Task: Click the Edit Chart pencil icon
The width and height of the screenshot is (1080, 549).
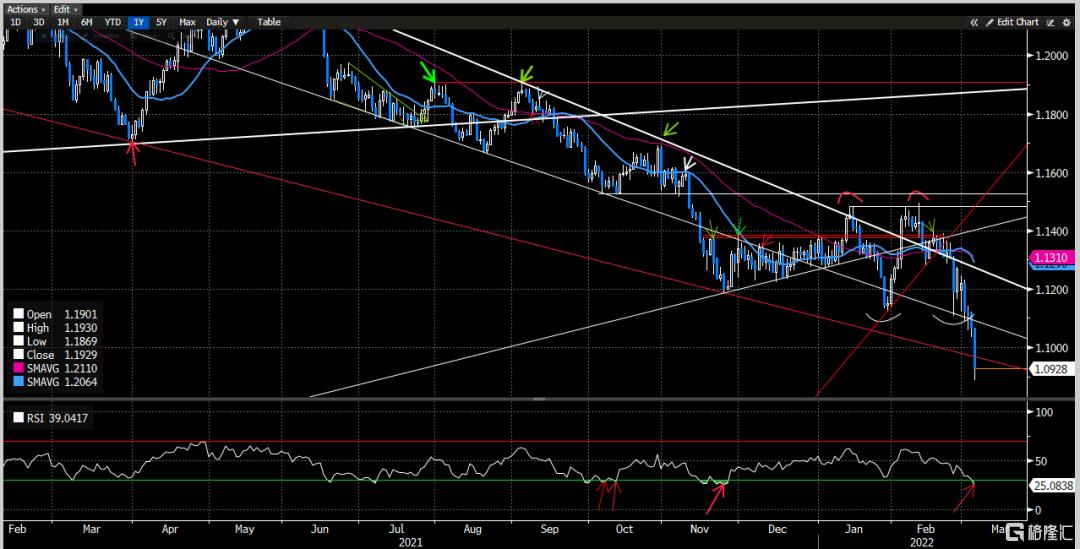Action: pos(990,22)
